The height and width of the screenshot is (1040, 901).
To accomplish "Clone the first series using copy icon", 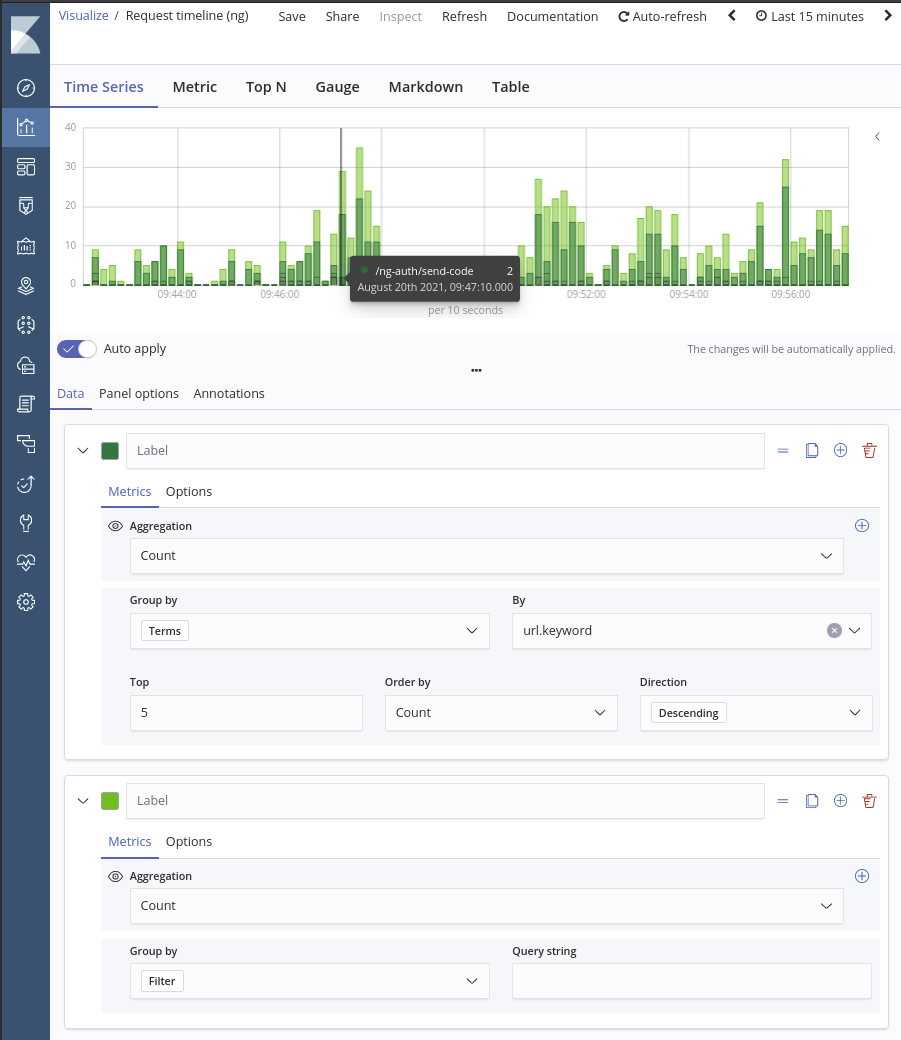I will coord(812,451).
